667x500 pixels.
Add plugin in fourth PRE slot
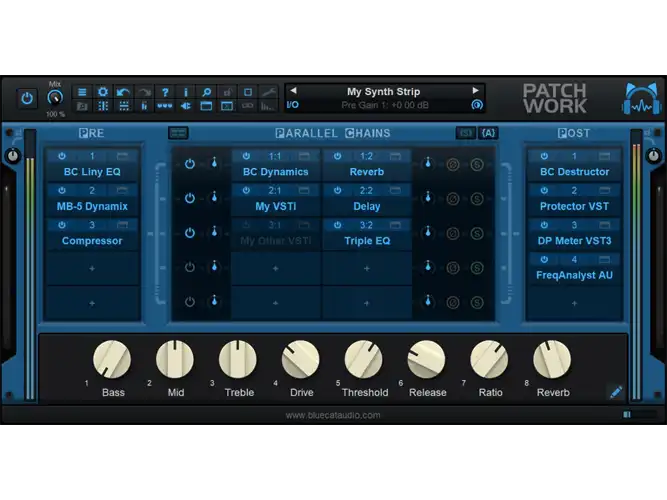[x=92, y=269]
